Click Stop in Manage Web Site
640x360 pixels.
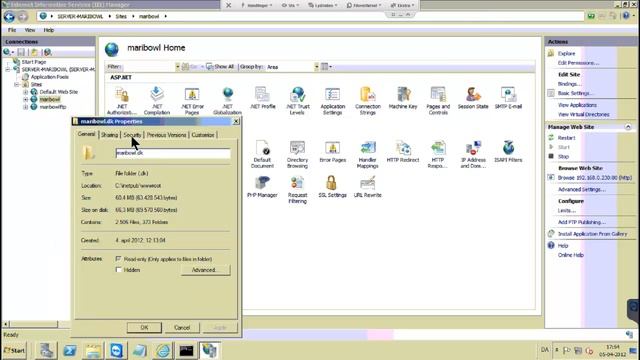click(x=563, y=157)
